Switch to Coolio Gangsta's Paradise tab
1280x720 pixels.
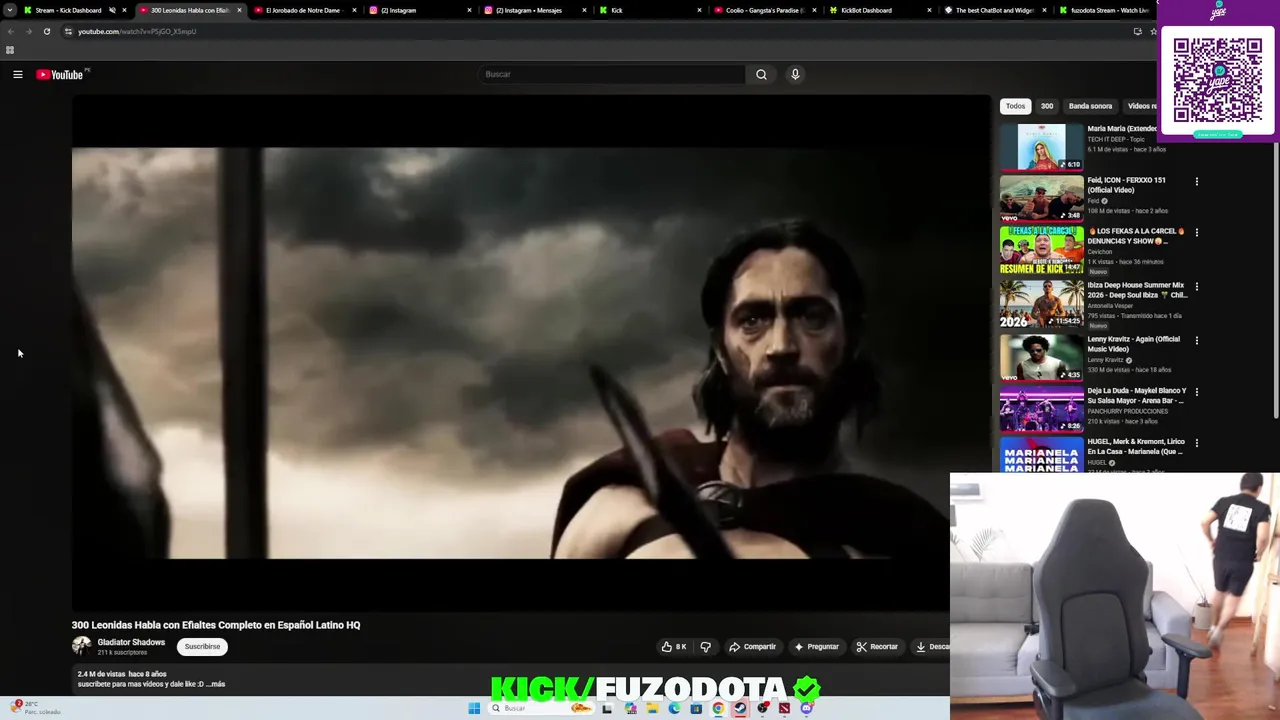point(765,10)
